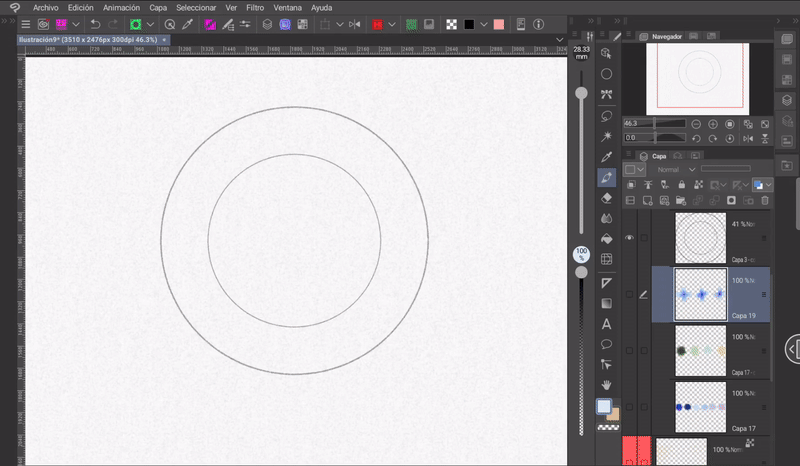Image resolution: width=800 pixels, height=466 pixels.
Task: Toggle the lock layer icon in Capa panel
Action: point(681,185)
